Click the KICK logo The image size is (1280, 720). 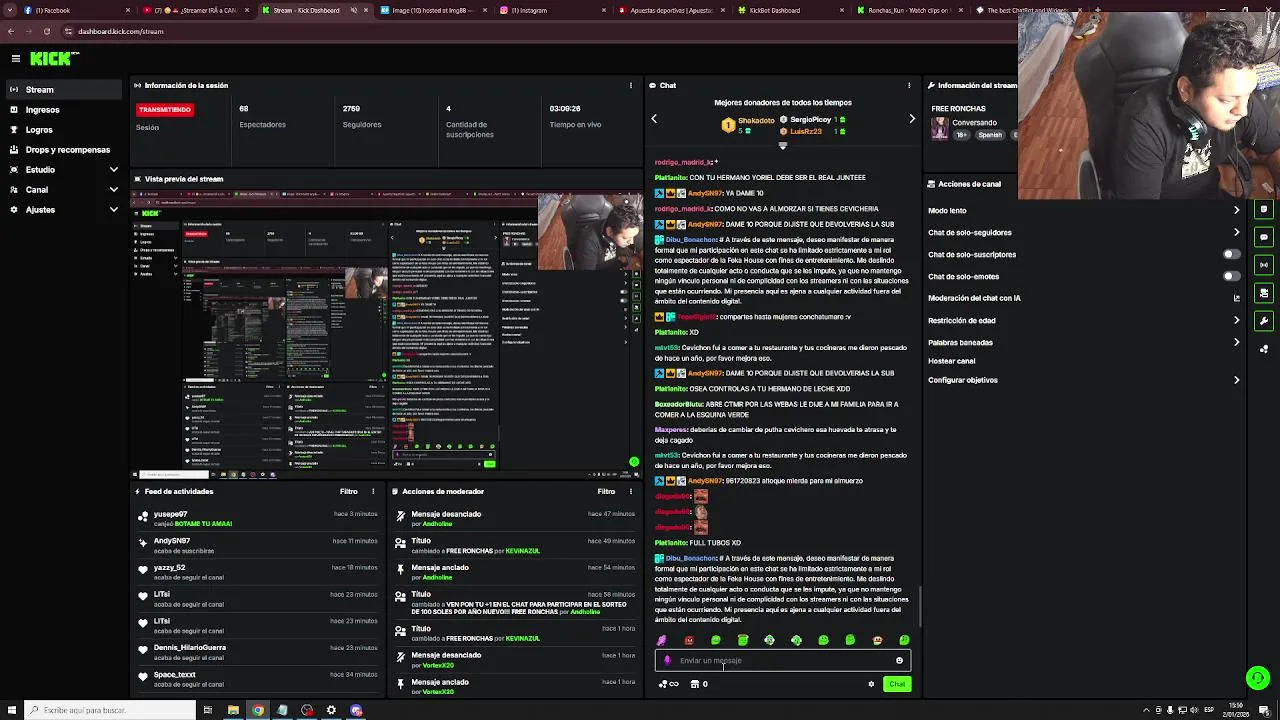click(50, 58)
